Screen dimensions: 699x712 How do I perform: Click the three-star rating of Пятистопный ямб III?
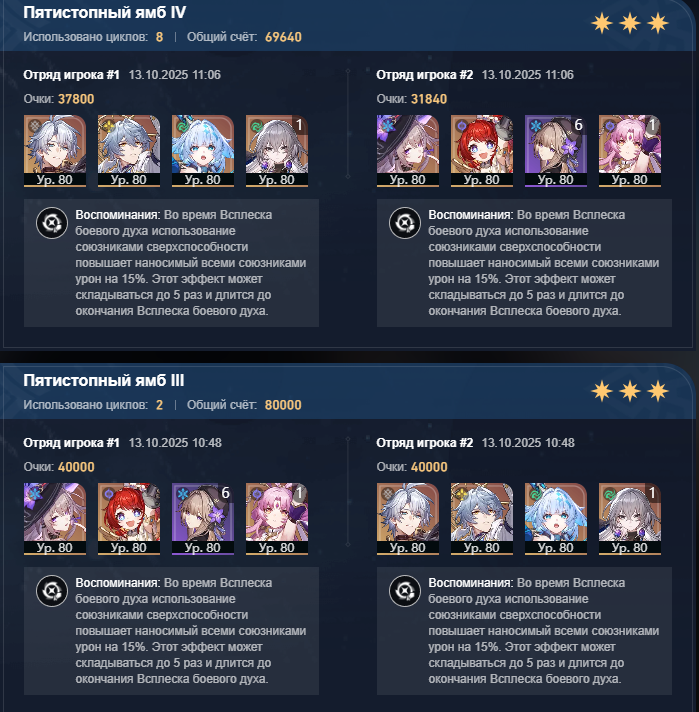[630, 391]
